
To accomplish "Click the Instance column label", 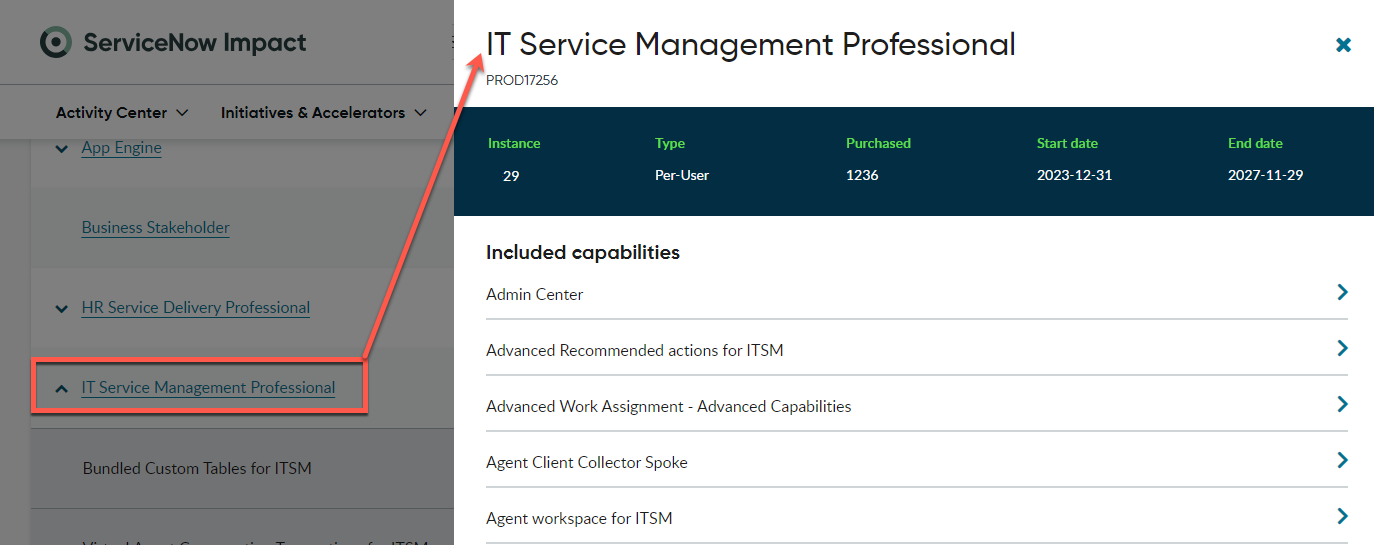I will click(x=514, y=143).
